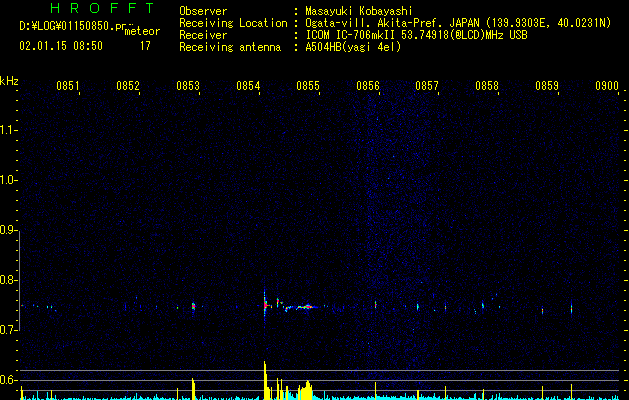Click the Receiving Location label
The image size is (629, 400).
[x=233, y=23]
